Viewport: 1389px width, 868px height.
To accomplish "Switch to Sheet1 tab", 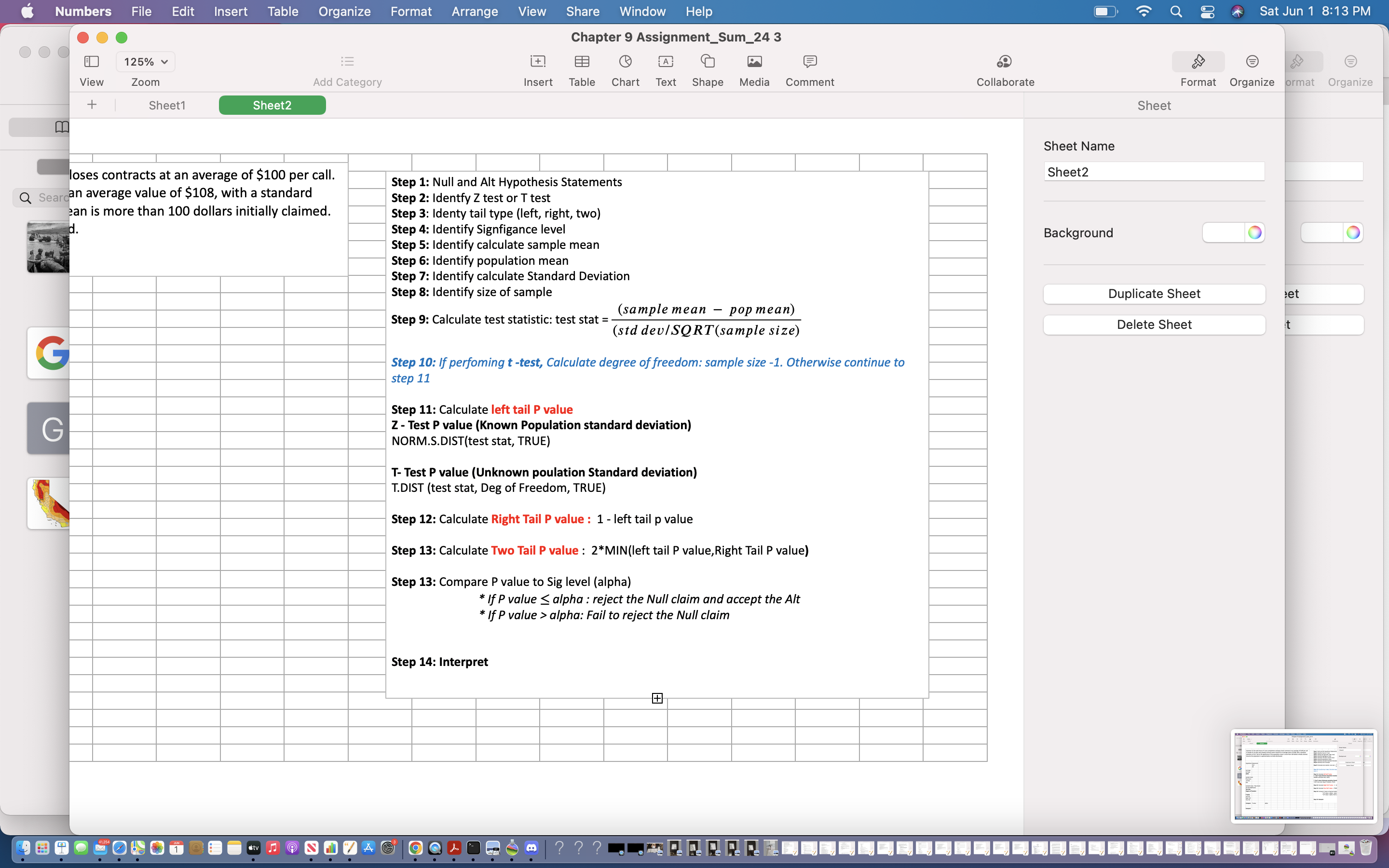I will pyautogui.click(x=165, y=105).
